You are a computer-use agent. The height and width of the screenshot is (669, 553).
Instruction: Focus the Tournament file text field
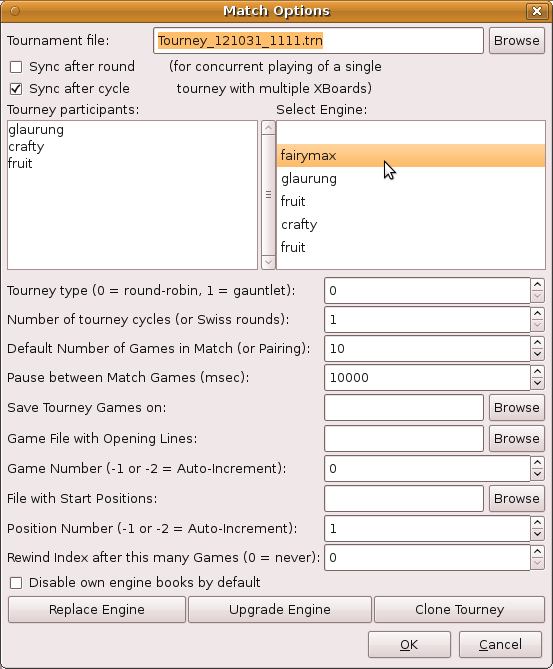tap(318, 41)
